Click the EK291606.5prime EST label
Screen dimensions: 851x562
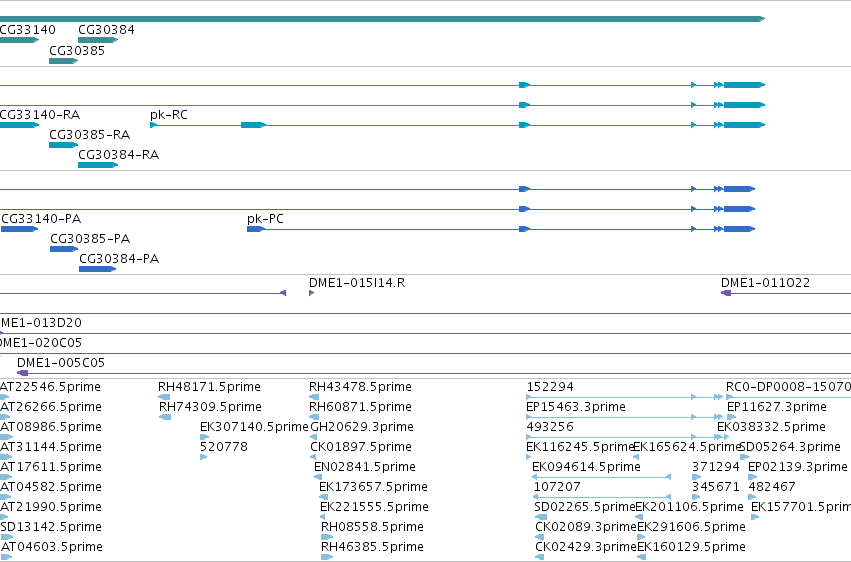point(691,527)
